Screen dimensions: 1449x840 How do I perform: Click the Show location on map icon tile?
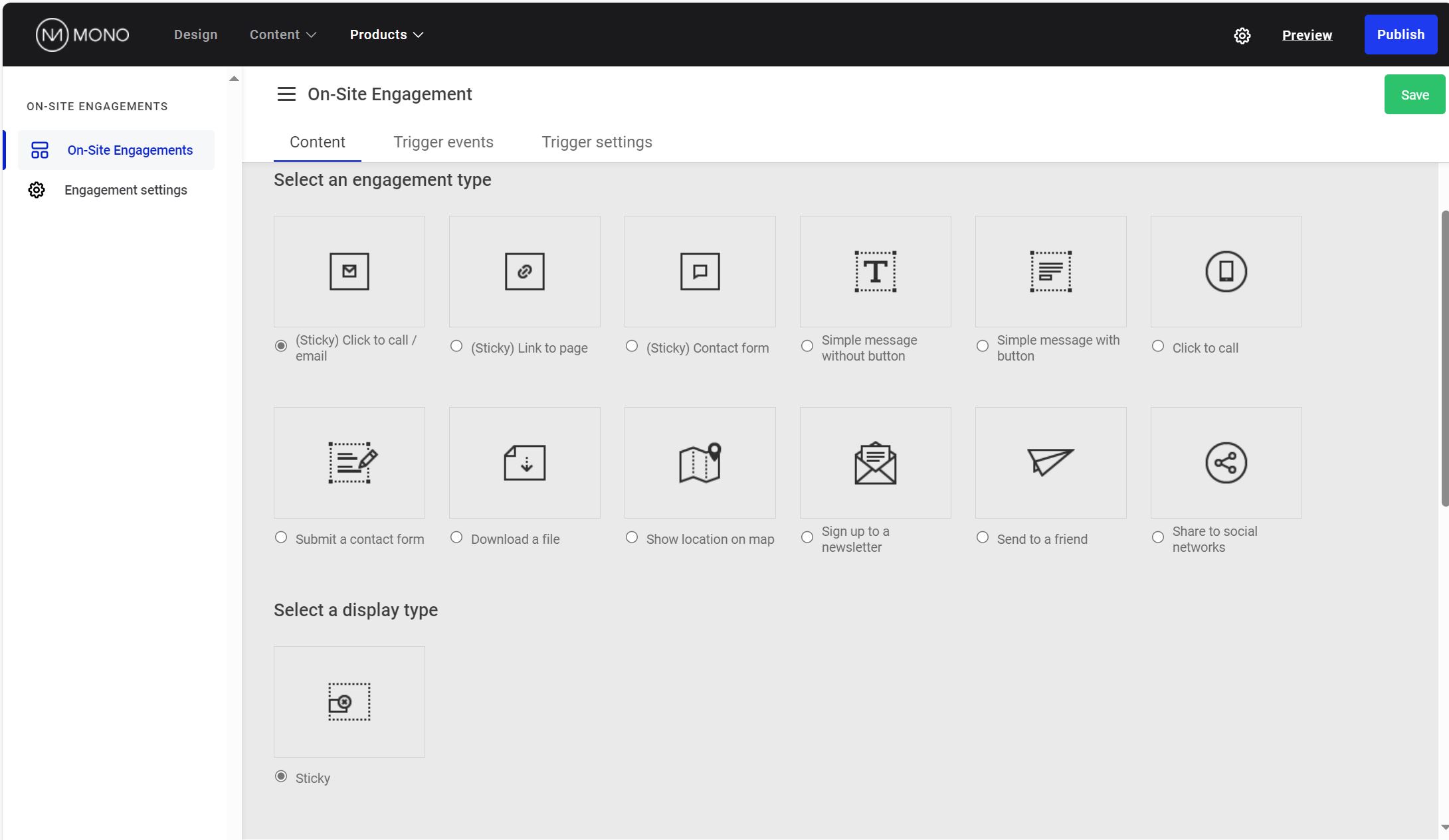pyautogui.click(x=700, y=462)
